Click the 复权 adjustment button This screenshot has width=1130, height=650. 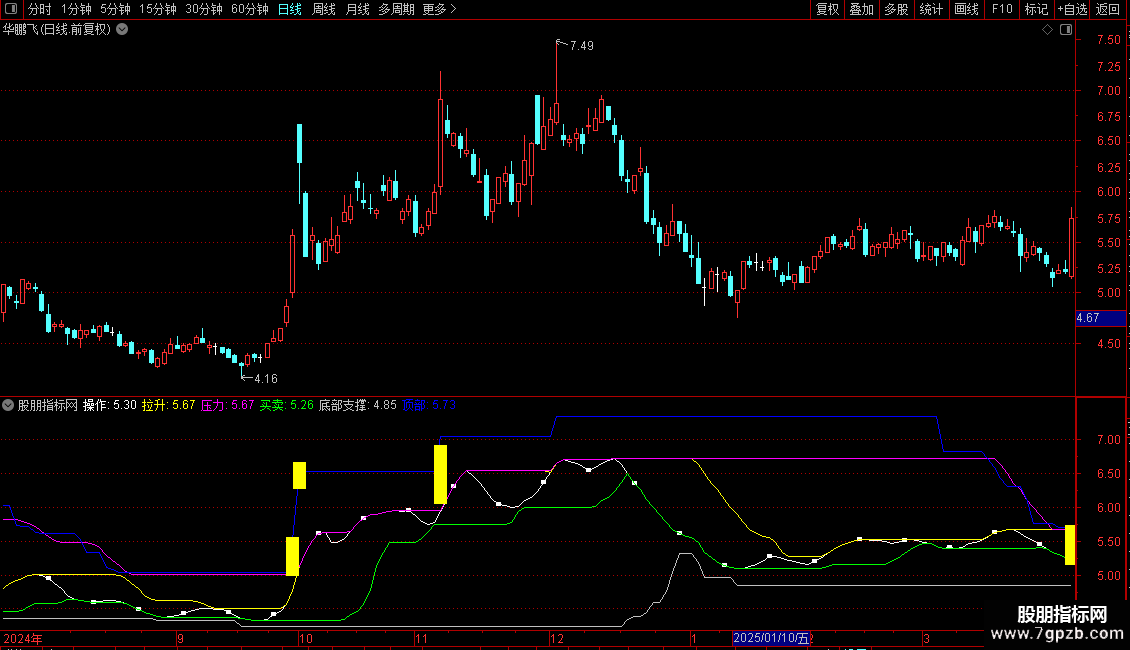pos(827,9)
